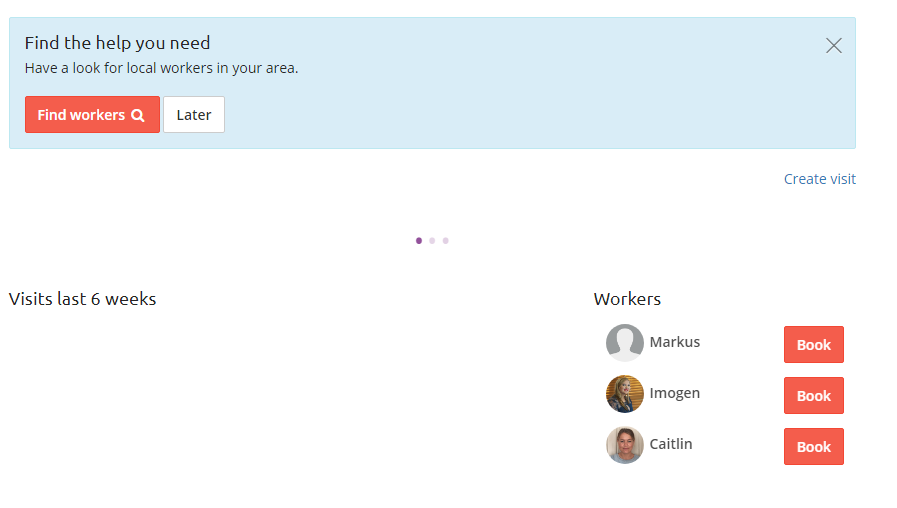
Task: Open Caitlin's profile photo
Action: [x=625, y=444]
